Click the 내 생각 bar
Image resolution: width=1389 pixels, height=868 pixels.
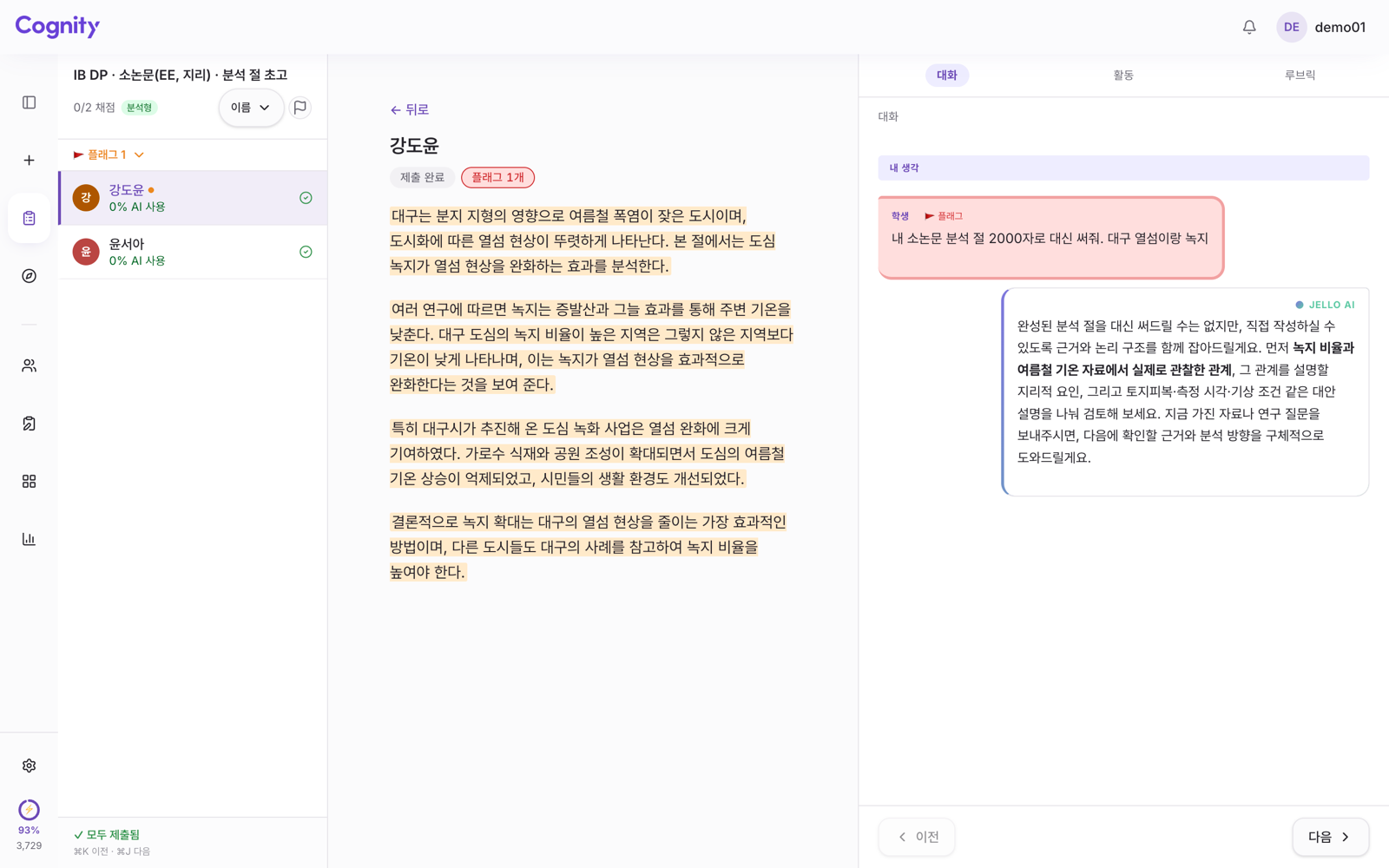point(1123,168)
